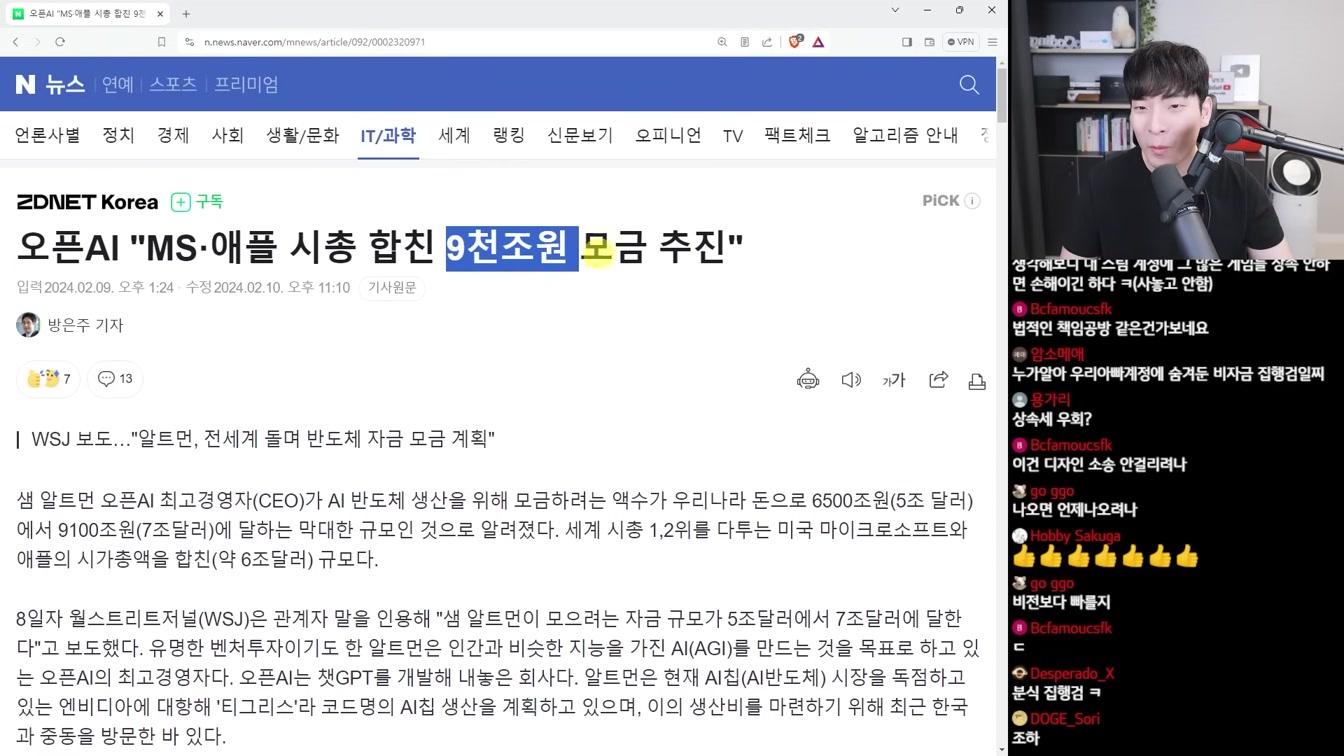Open the 프리미엄 section

pos(246,85)
